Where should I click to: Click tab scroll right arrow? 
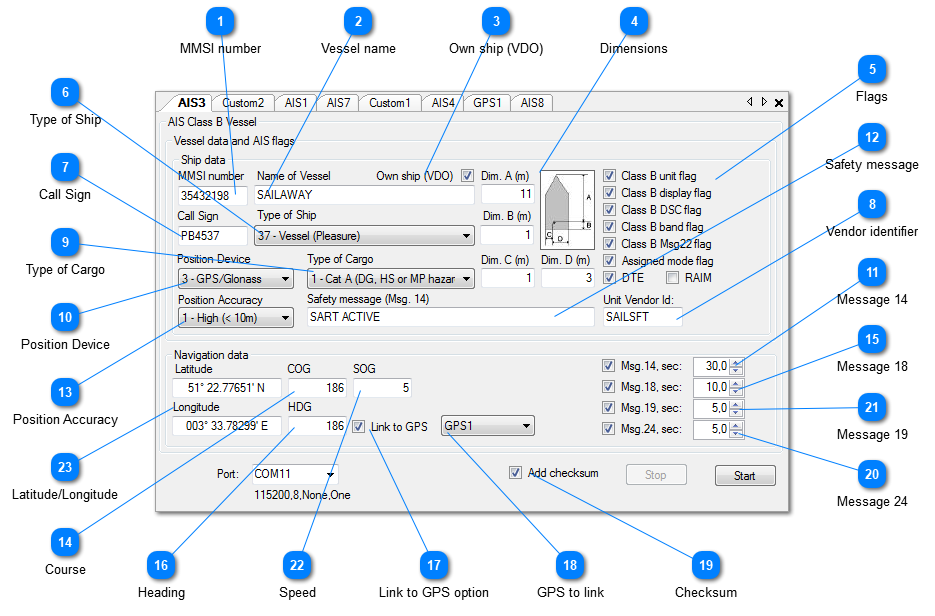(764, 102)
